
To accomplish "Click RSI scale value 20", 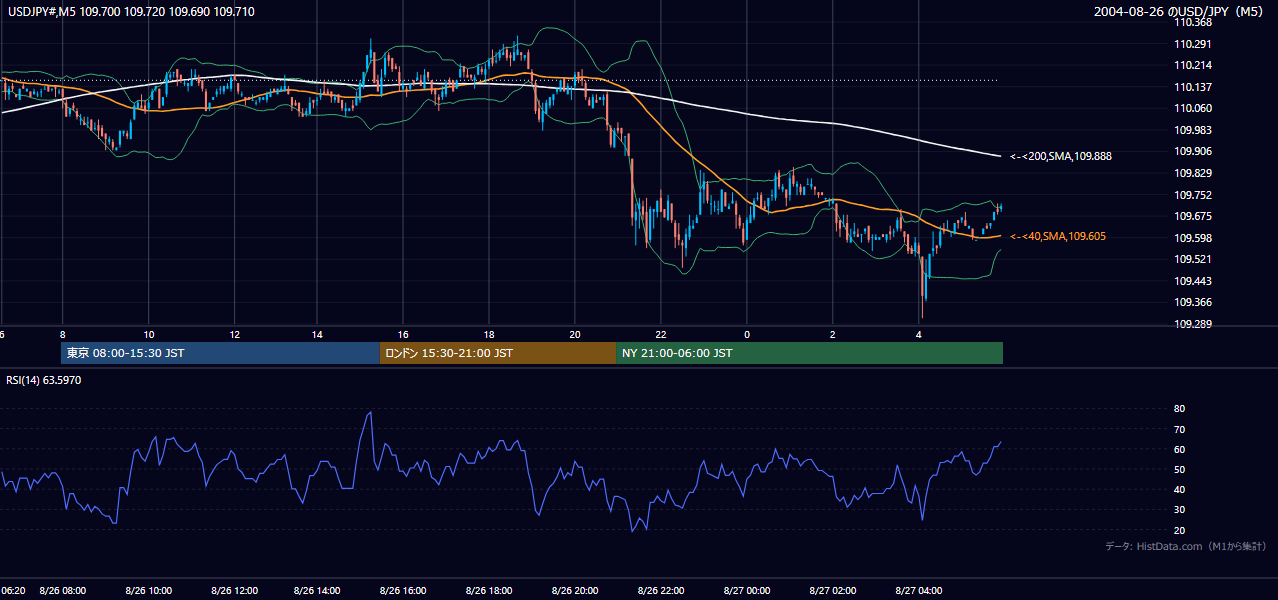I will [x=1179, y=530].
